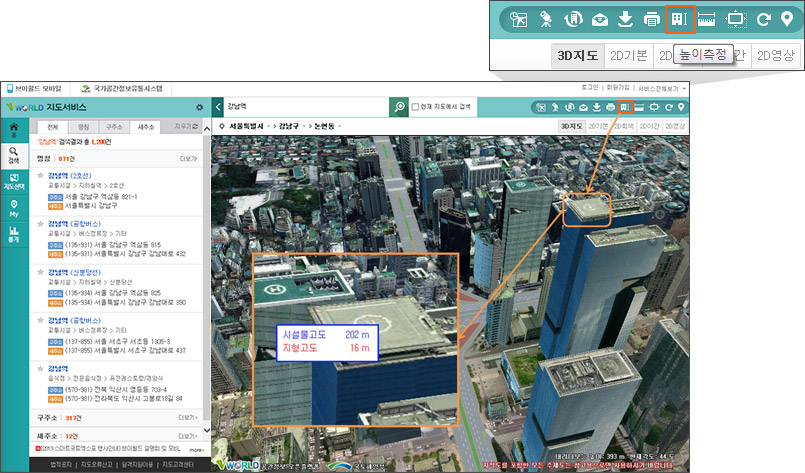805x473 pixels.
Task: Click the refresh arrow icon in the toolbar
Action: click(668, 107)
